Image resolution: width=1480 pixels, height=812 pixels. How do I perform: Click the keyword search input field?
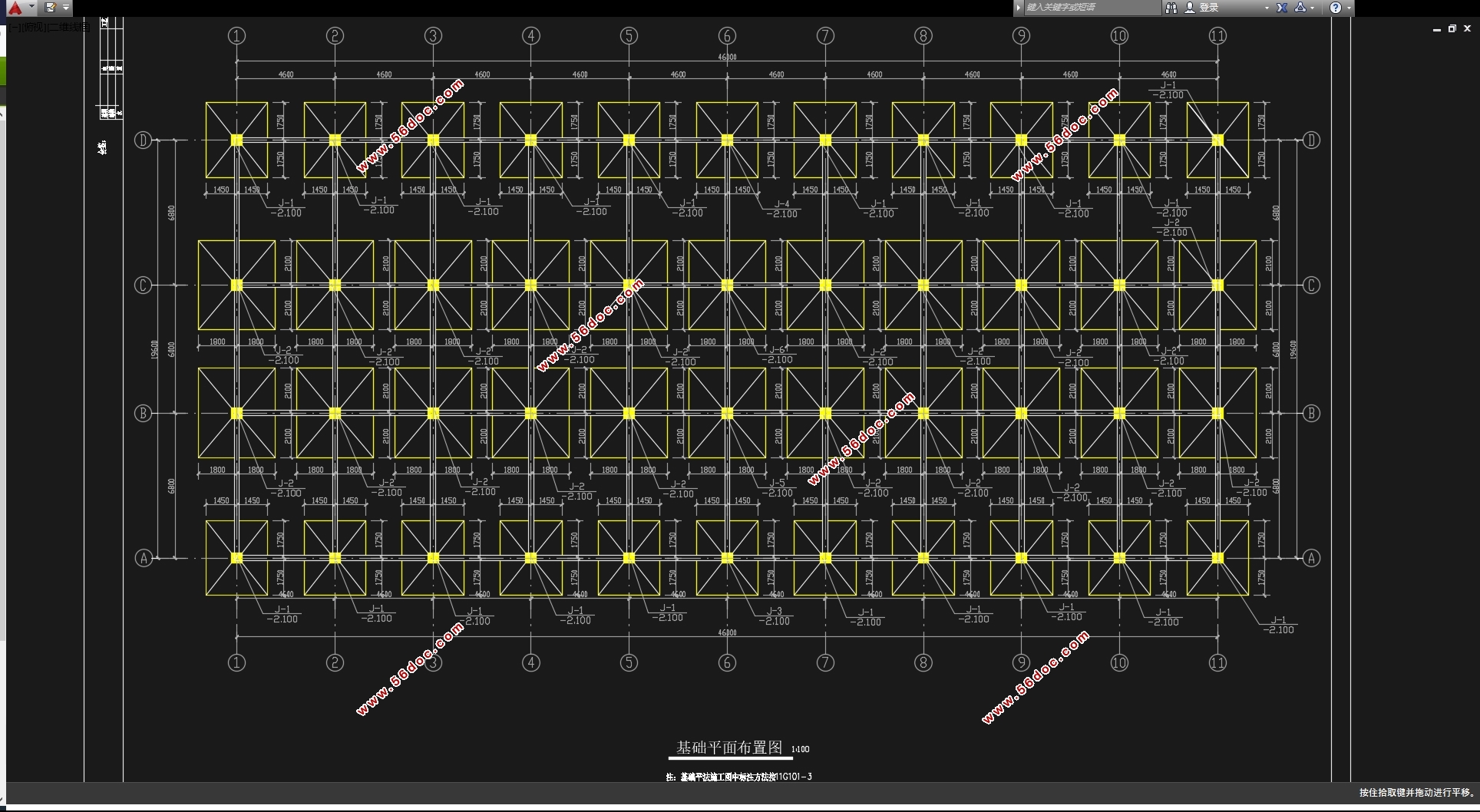[1090, 8]
